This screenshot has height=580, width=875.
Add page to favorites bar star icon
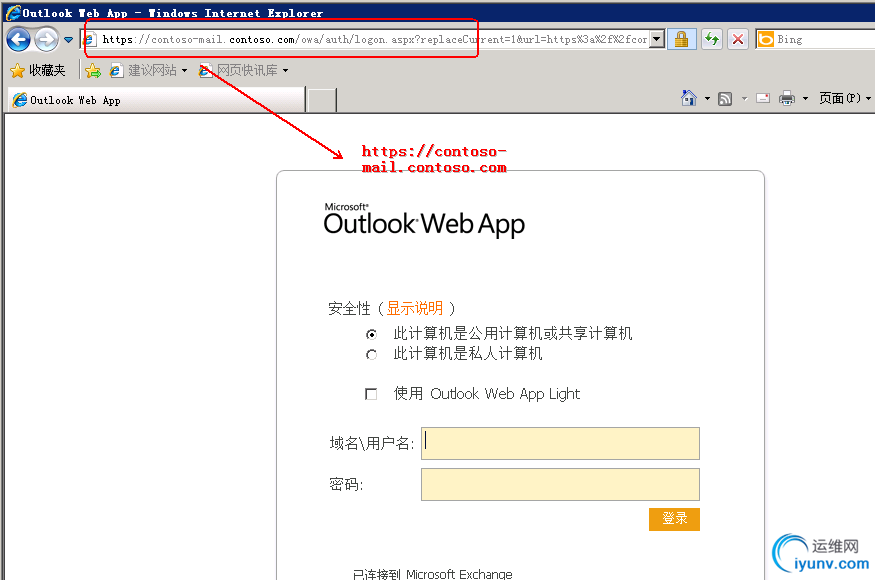pyautogui.click(x=93, y=70)
